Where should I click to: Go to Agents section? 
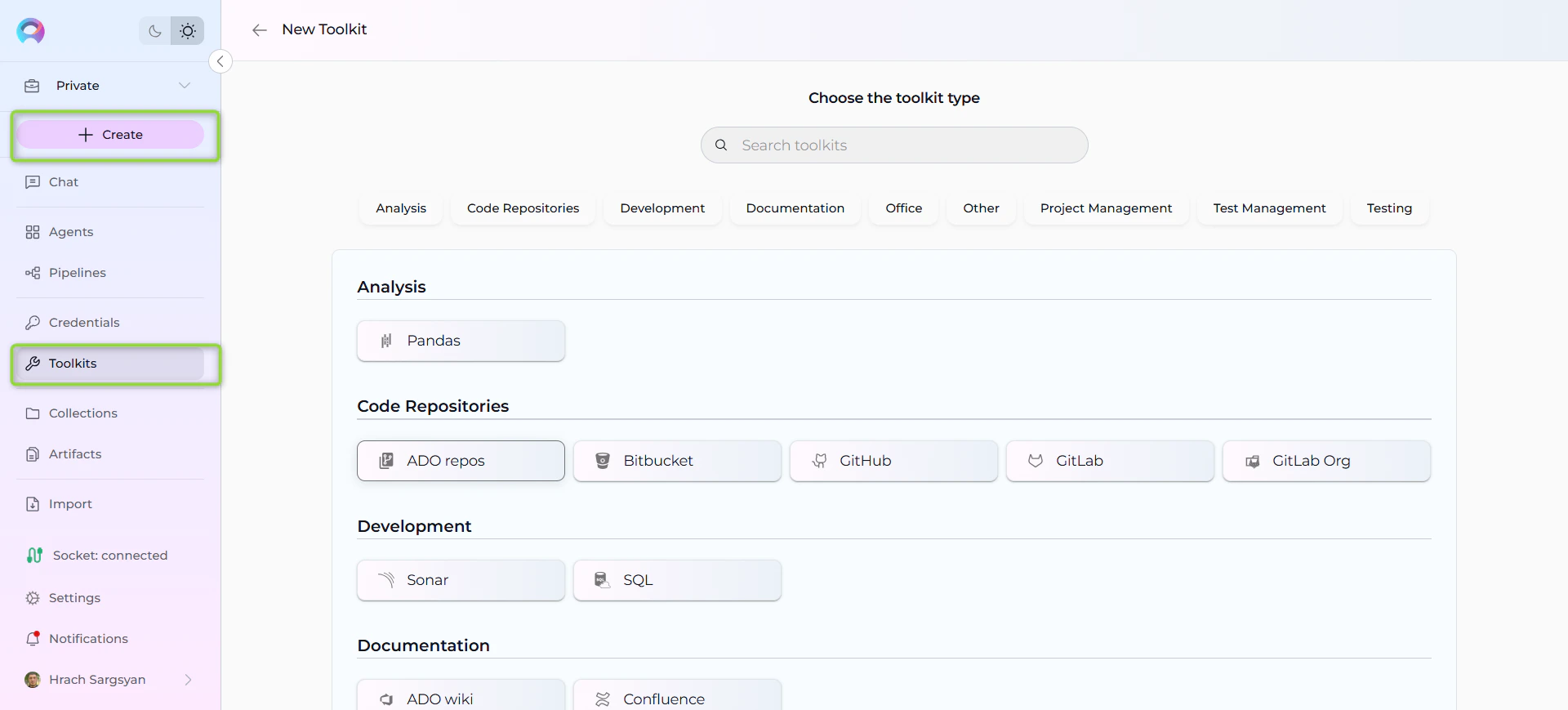tap(110, 232)
